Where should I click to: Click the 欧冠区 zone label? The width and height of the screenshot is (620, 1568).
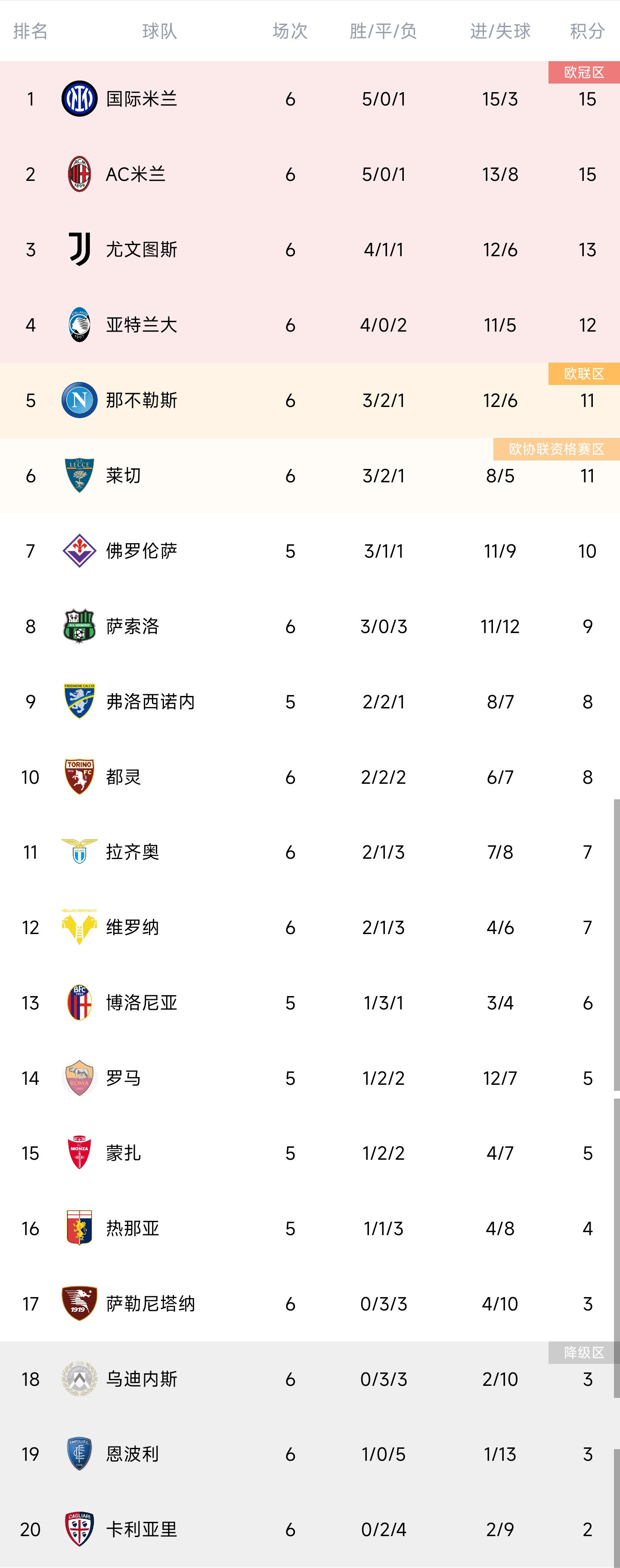(x=583, y=72)
